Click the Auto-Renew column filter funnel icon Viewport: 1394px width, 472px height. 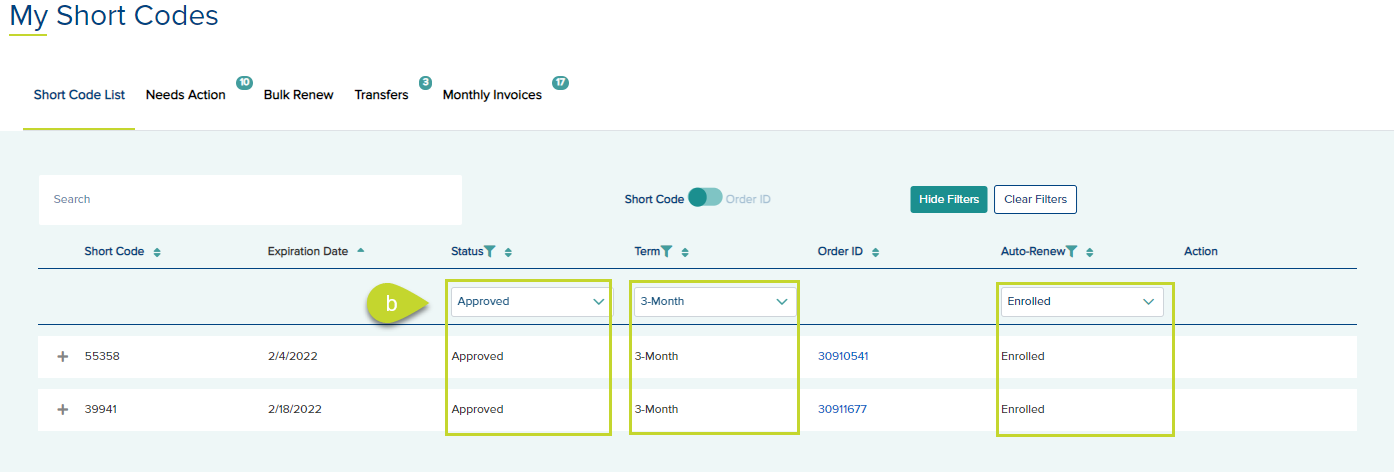click(x=1072, y=252)
